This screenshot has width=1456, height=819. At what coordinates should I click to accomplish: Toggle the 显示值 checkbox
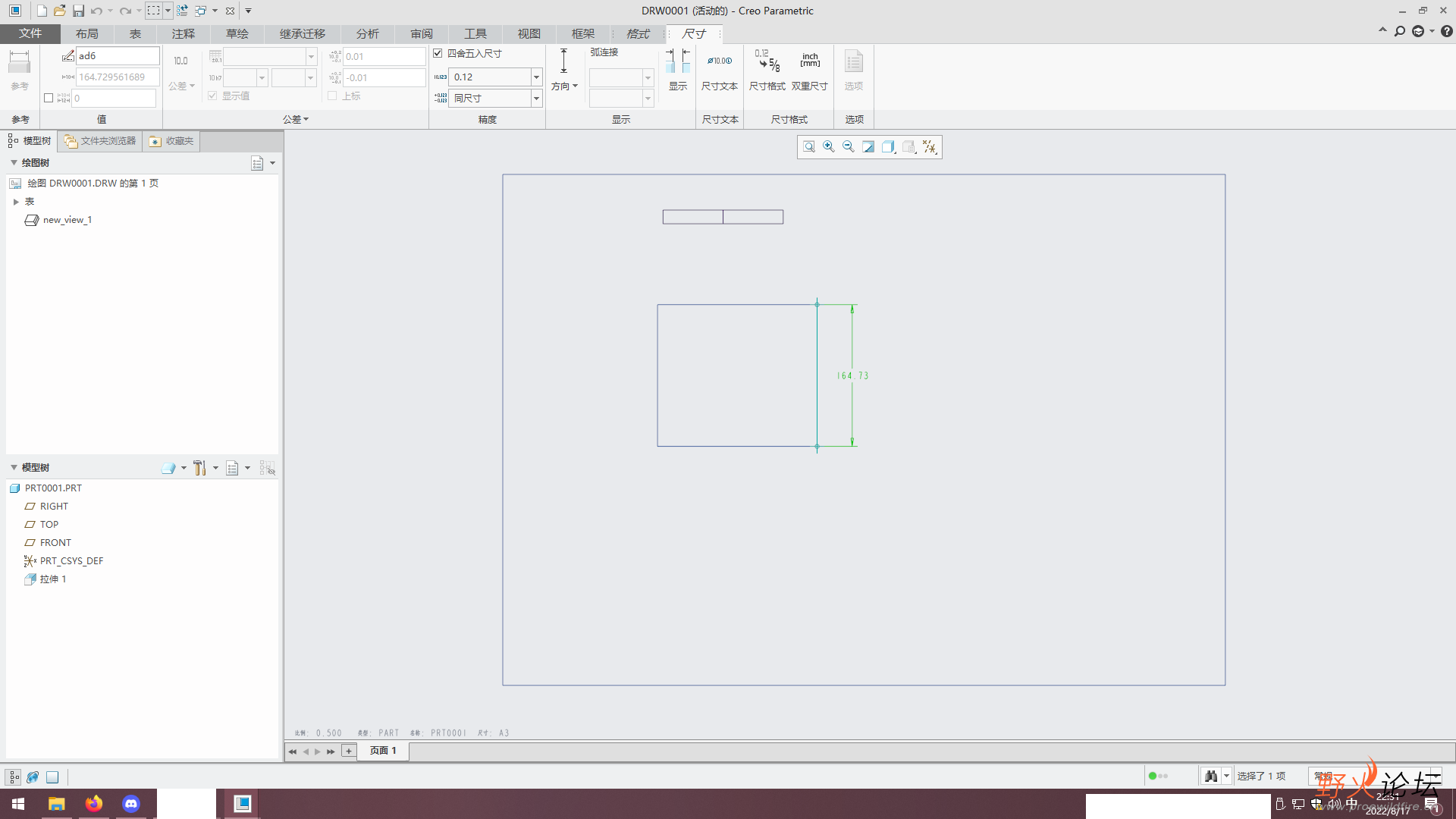[212, 96]
